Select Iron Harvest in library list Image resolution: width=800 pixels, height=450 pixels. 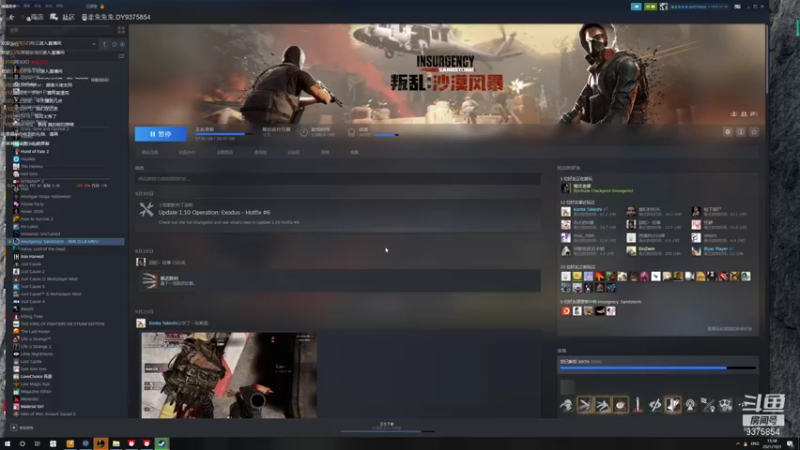[32, 257]
